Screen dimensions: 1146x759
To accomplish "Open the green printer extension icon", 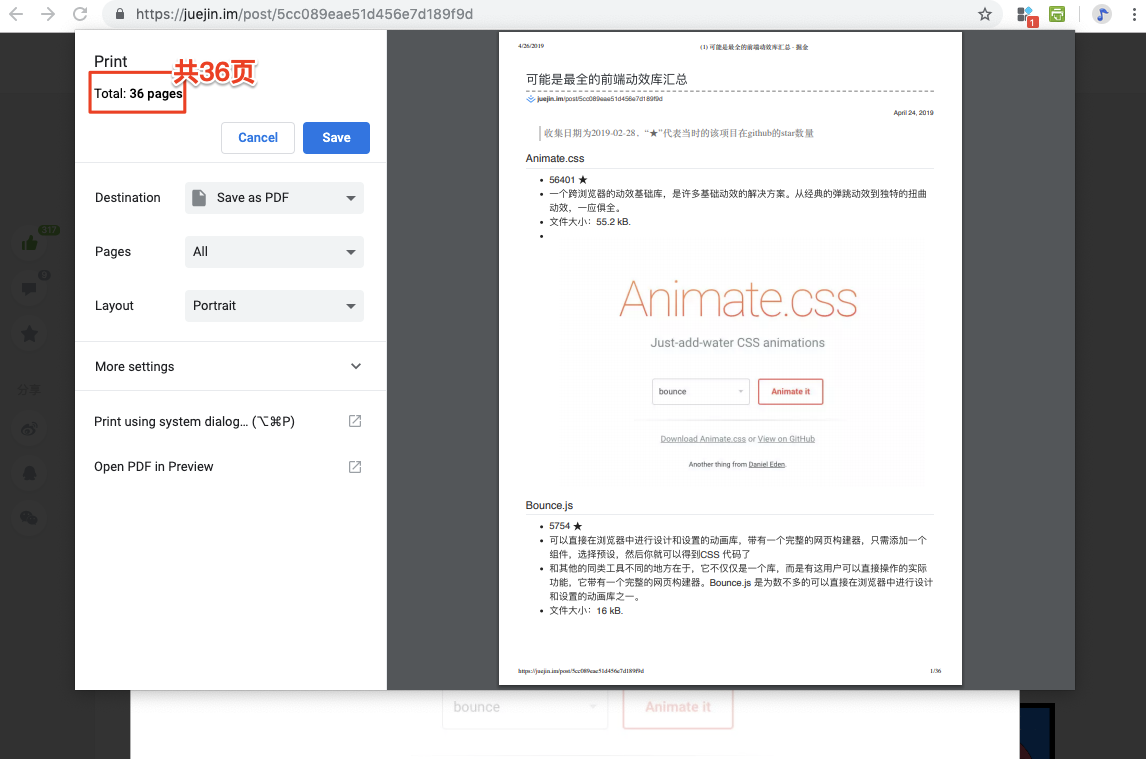I will [1057, 14].
